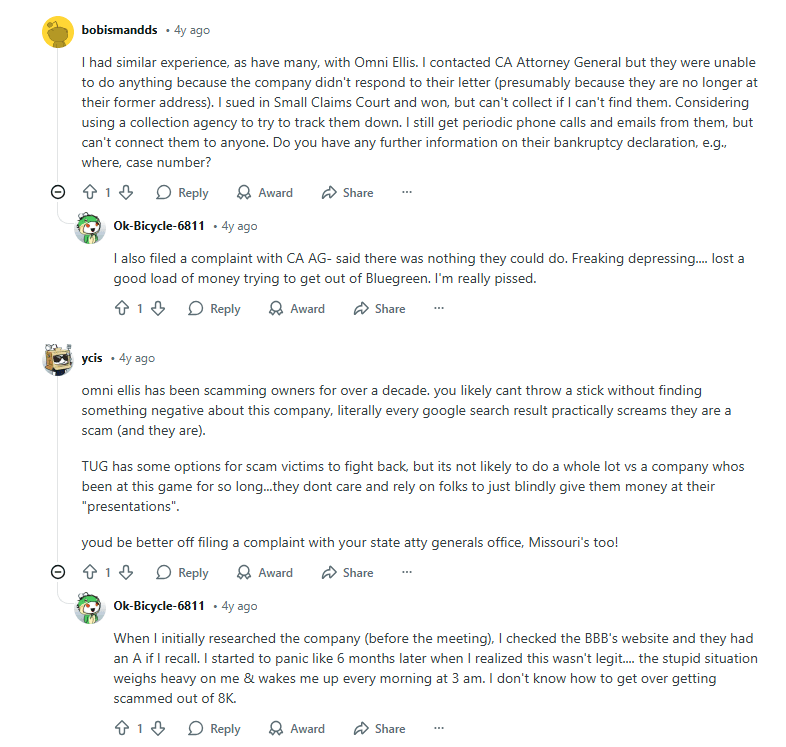Open bobismandds profile avatar
The height and width of the screenshot is (747, 786).
pos(57,31)
